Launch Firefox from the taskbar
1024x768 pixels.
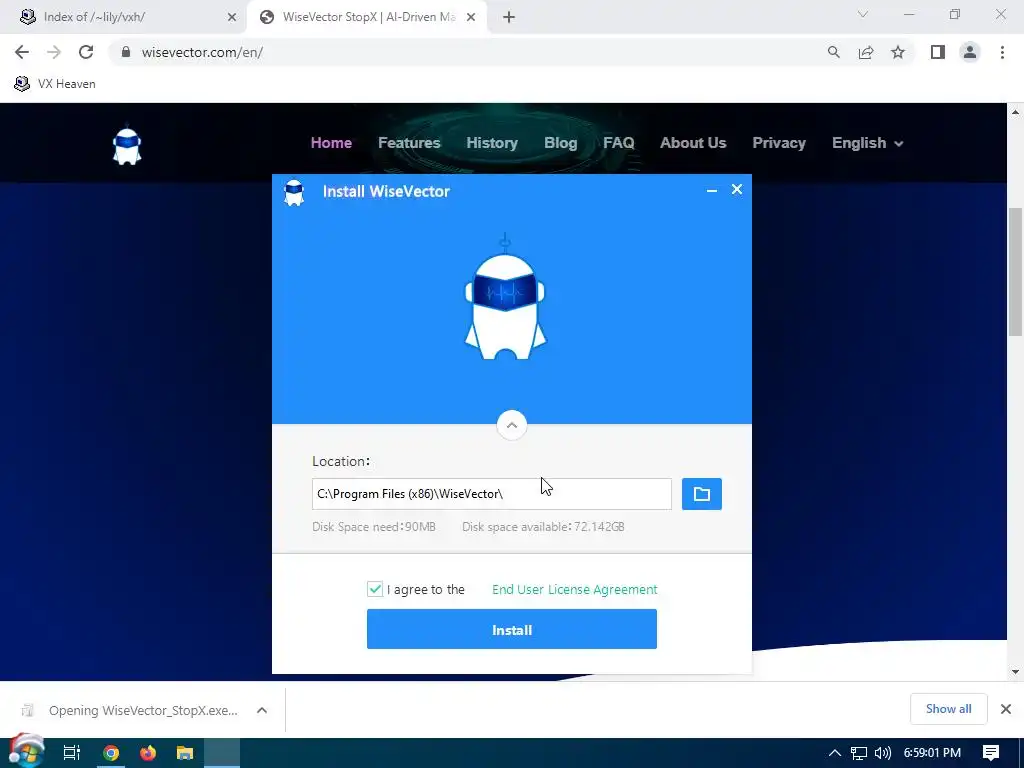pyautogui.click(x=148, y=753)
